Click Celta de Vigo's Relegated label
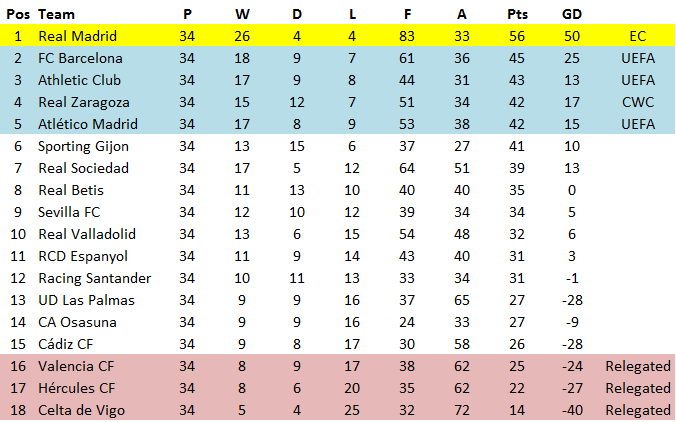Screen dimensions: 676x422 click(x=638, y=410)
